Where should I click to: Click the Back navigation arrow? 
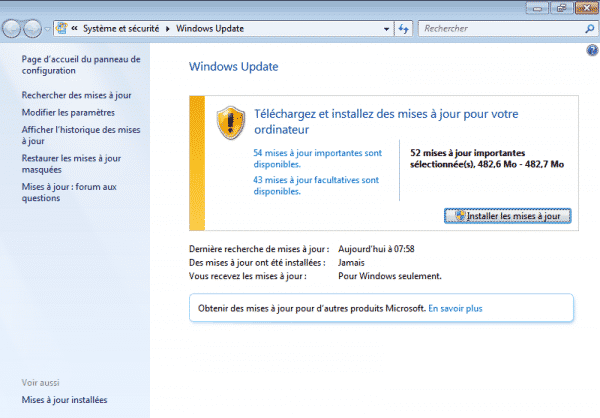[x=12, y=29]
